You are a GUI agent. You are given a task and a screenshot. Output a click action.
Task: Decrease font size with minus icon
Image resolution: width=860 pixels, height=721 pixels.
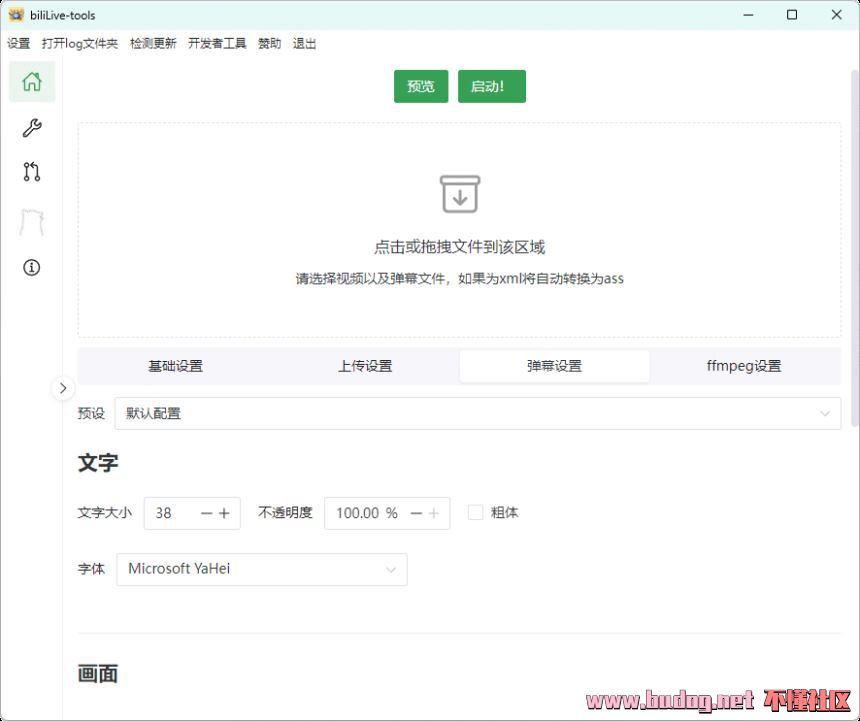[x=207, y=513]
